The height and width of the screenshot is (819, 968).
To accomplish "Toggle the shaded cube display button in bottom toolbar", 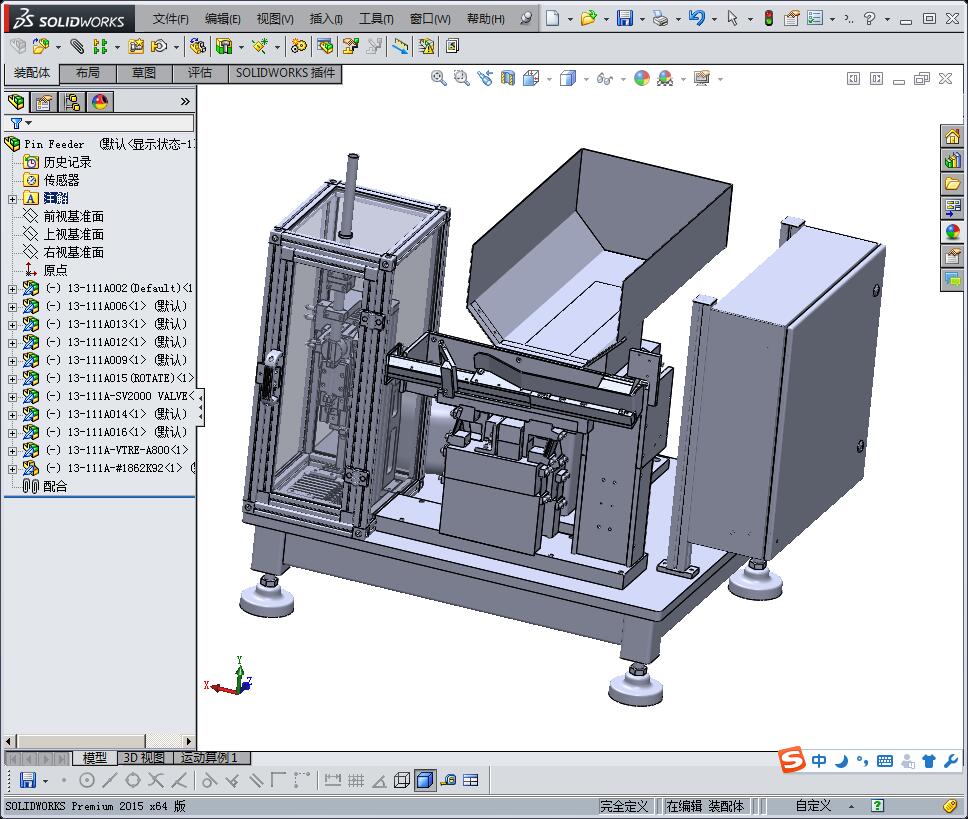I will [425, 780].
